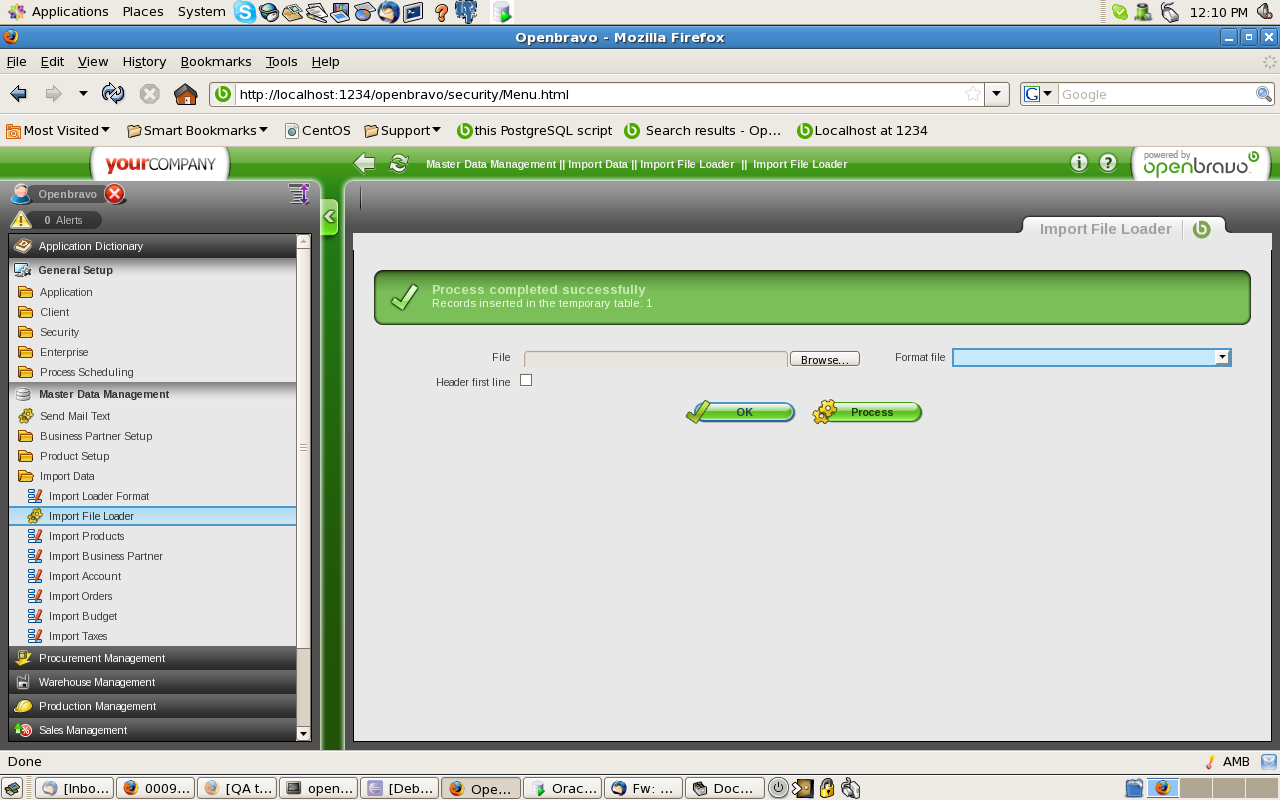
Task: Open the Security folder
Action: [59, 332]
